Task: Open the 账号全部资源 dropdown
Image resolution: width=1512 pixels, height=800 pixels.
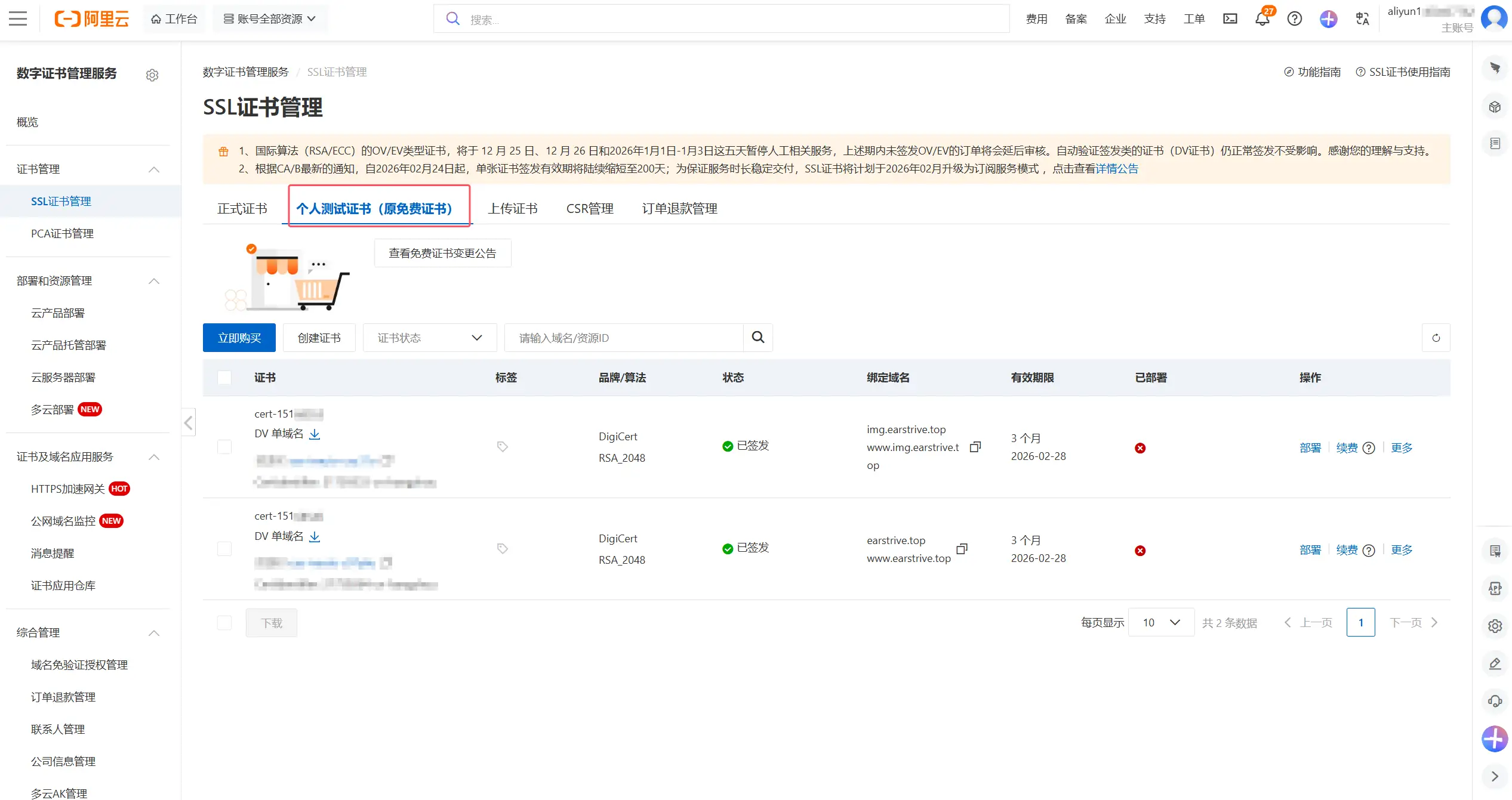Action: click(269, 18)
